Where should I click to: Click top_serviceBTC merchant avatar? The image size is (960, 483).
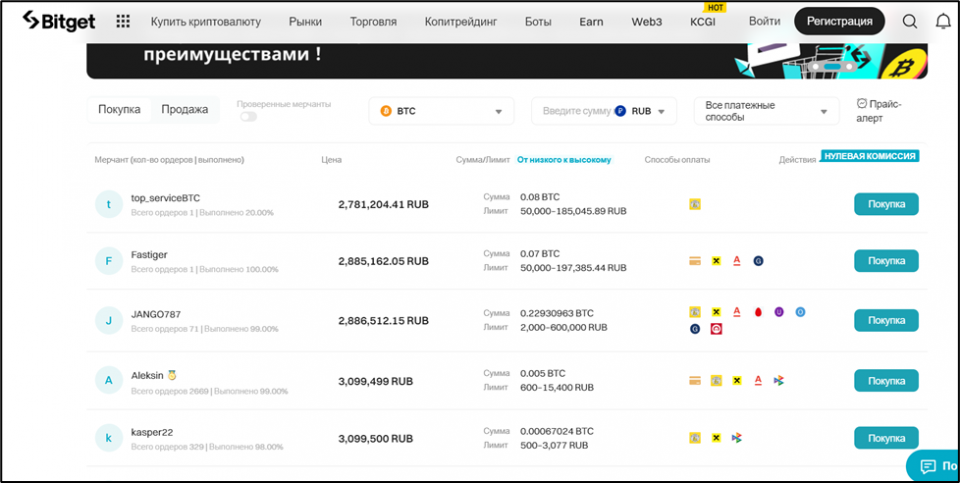click(108, 204)
